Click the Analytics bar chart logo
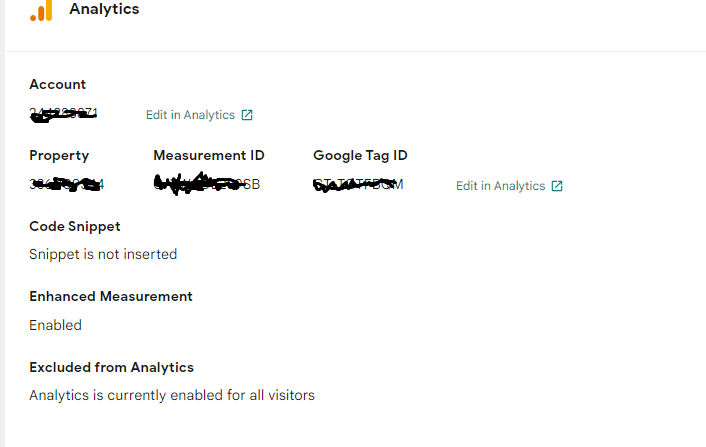Screen dimensions: 706x447 [41, 10]
